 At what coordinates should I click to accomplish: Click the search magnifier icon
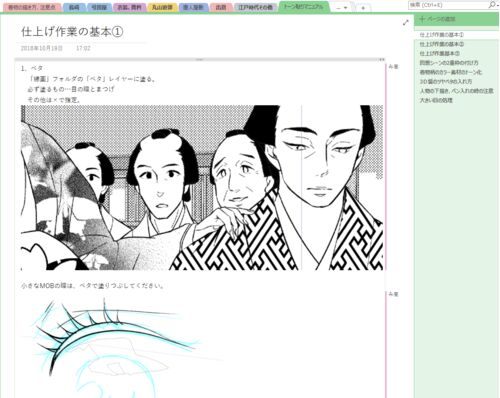(x=491, y=5)
